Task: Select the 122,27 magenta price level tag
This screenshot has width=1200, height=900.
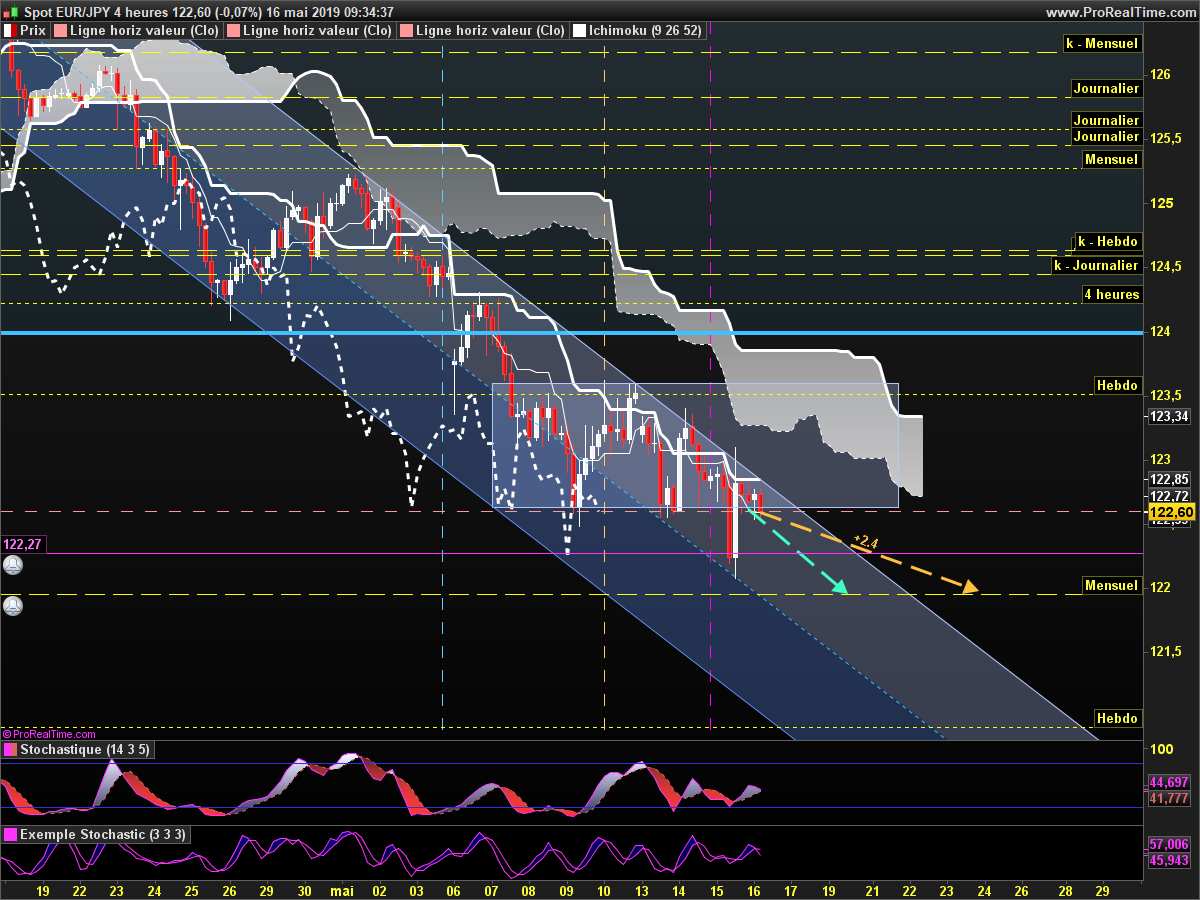Action: [22, 544]
